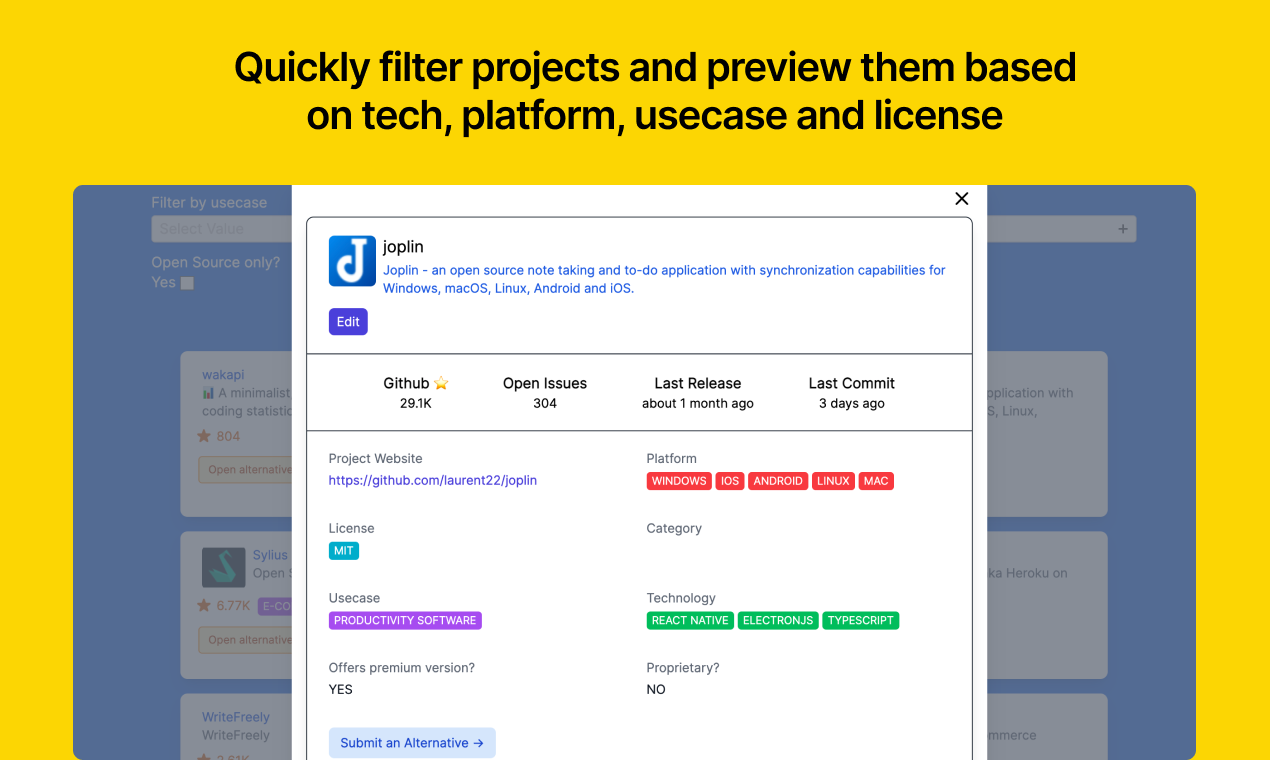Select the MAC platform tag
Screen dimensions: 1270x760
coord(876,481)
